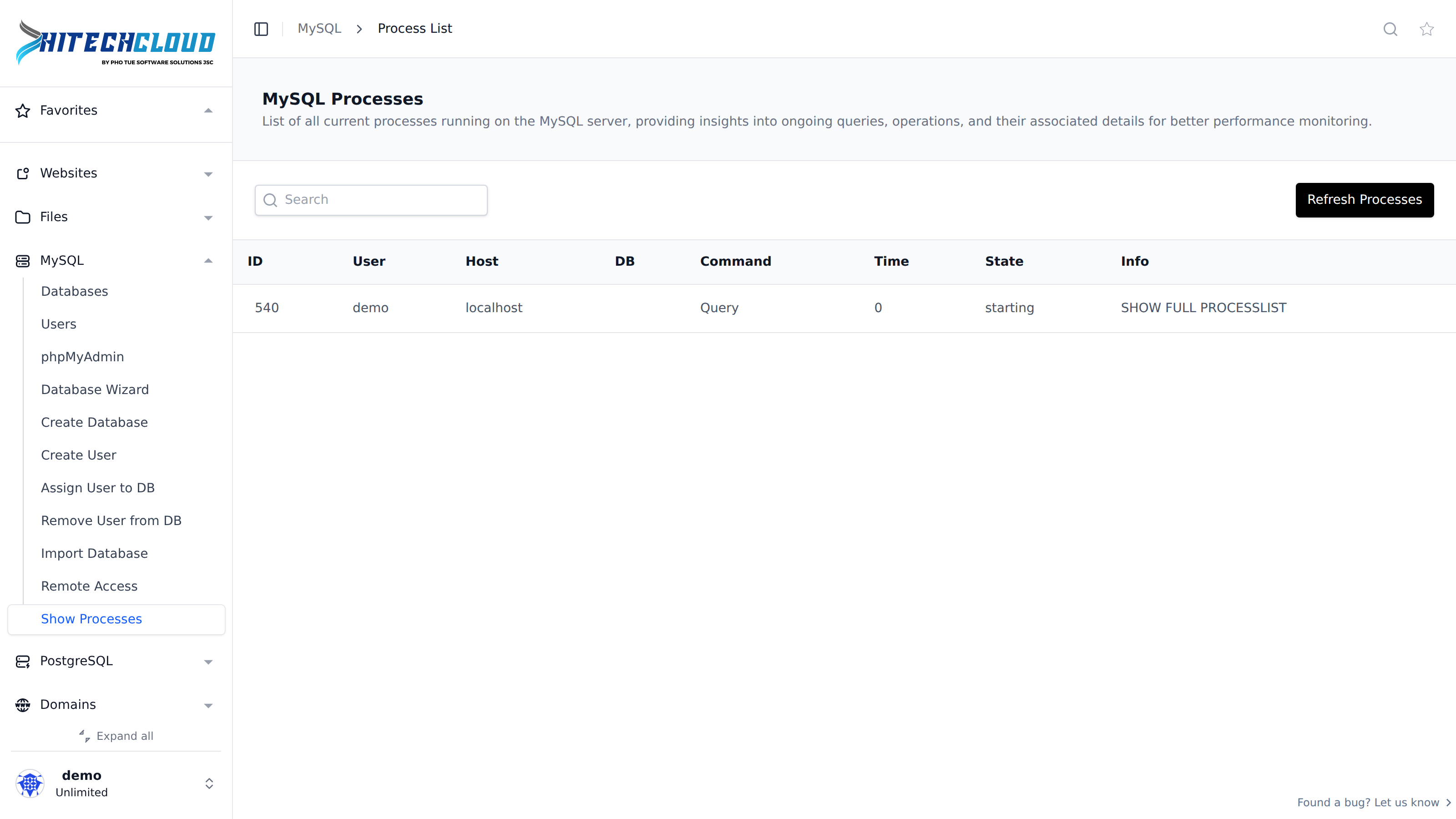Open Databases in MySQL menu
The width and height of the screenshot is (1456, 819).
tap(75, 292)
